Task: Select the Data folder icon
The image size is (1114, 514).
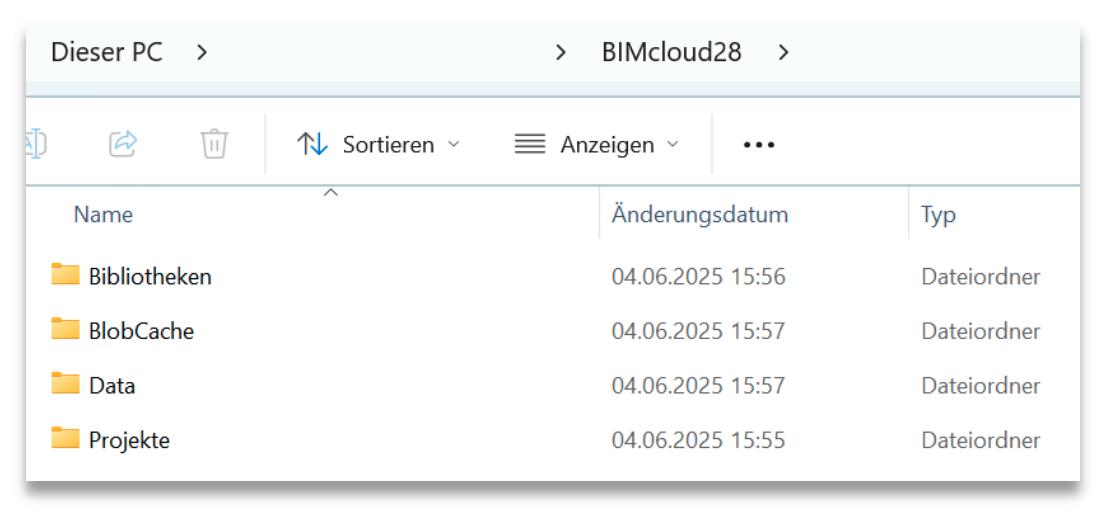Action: click(x=65, y=384)
